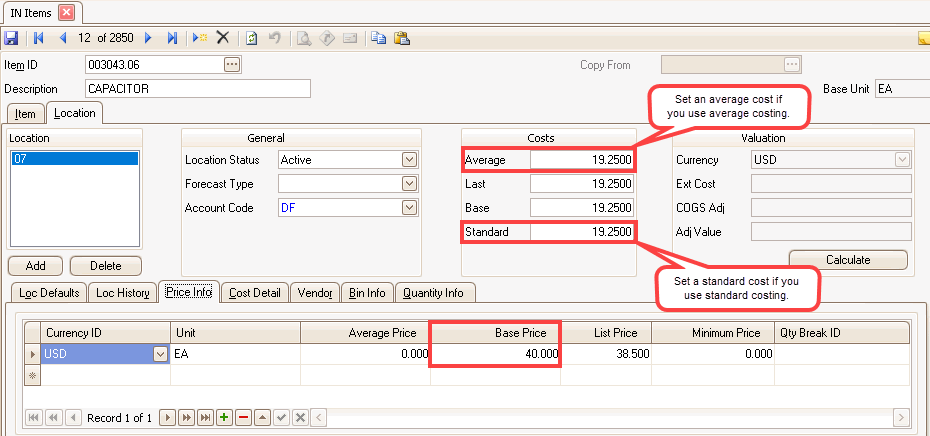Image resolution: width=930 pixels, height=436 pixels.
Task: Click the green refresh icon
Action: pyautogui.click(x=252, y=38)
